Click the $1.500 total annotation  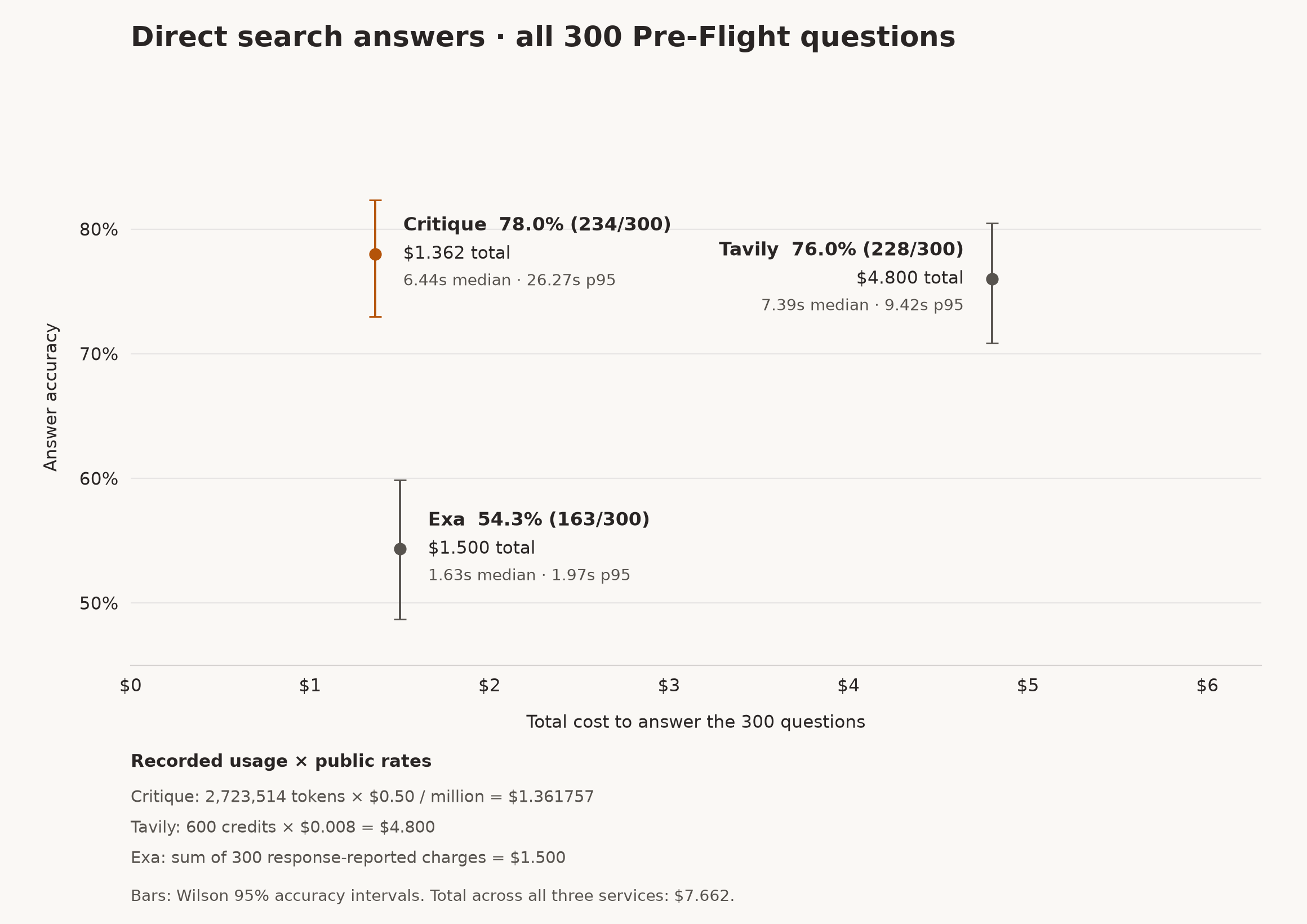482,548
